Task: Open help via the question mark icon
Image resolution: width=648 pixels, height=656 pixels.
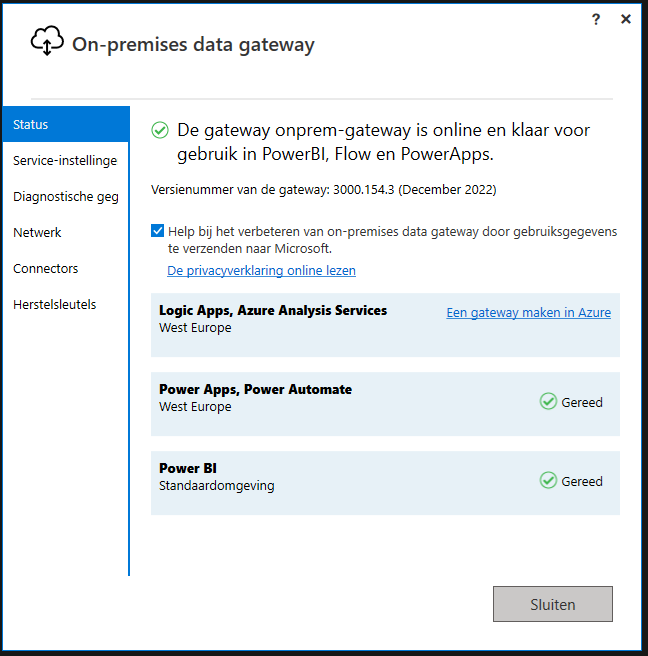Action: 596,19
